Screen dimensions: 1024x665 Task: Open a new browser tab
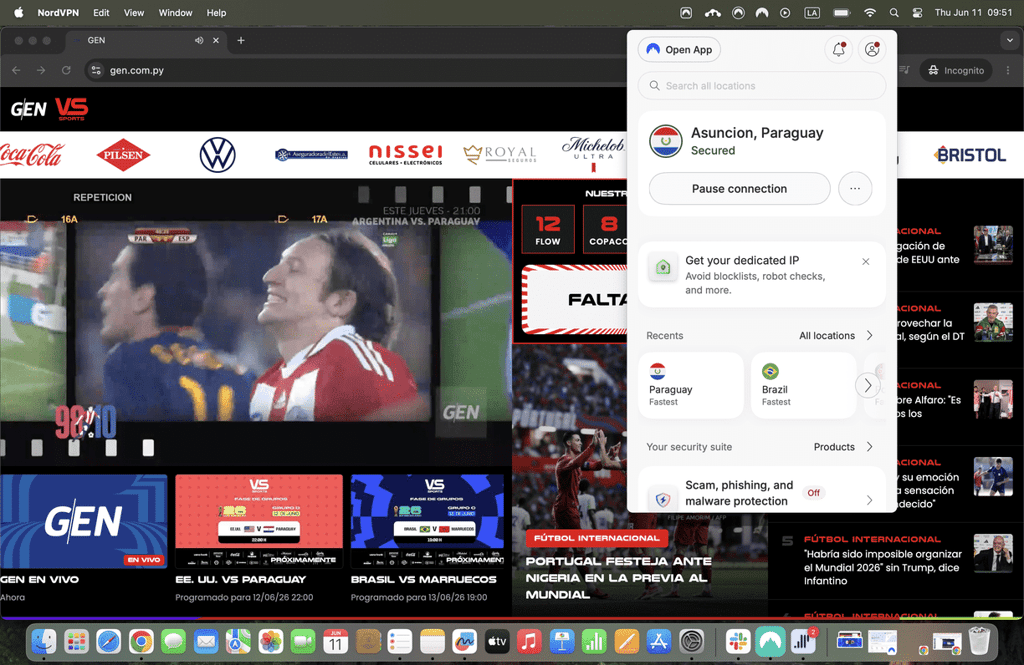241,41
